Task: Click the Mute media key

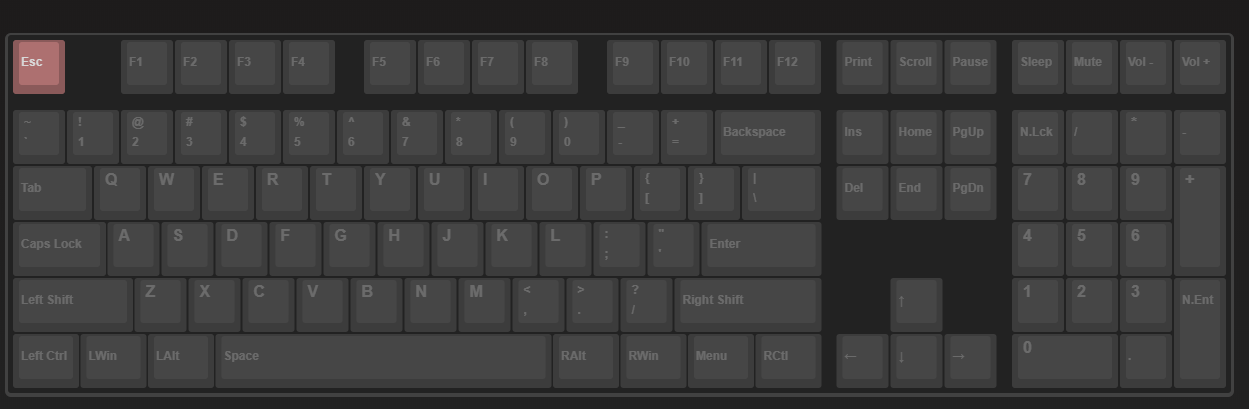Action: pos(1091,67)
